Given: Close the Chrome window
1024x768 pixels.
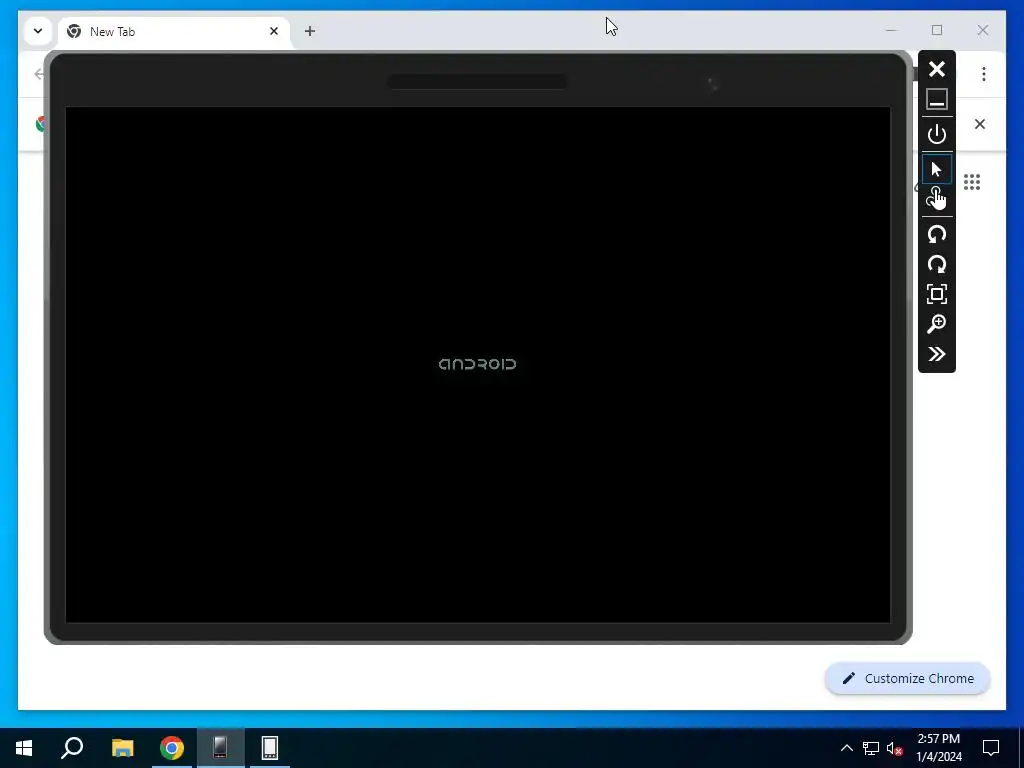Looking at the screenshot, I should [982, 30].
